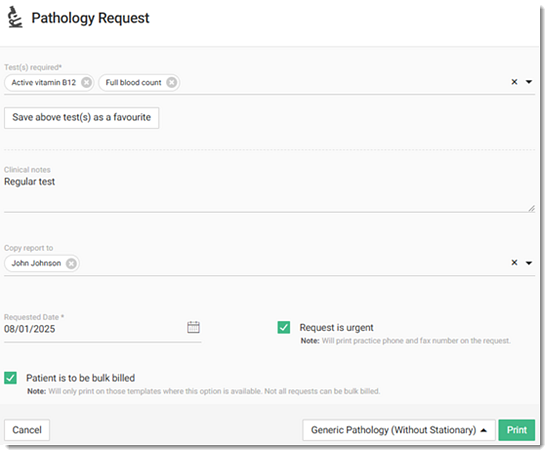Expand the Copy report to dropdown arrow
550x455 pixels.
[529, 263]
